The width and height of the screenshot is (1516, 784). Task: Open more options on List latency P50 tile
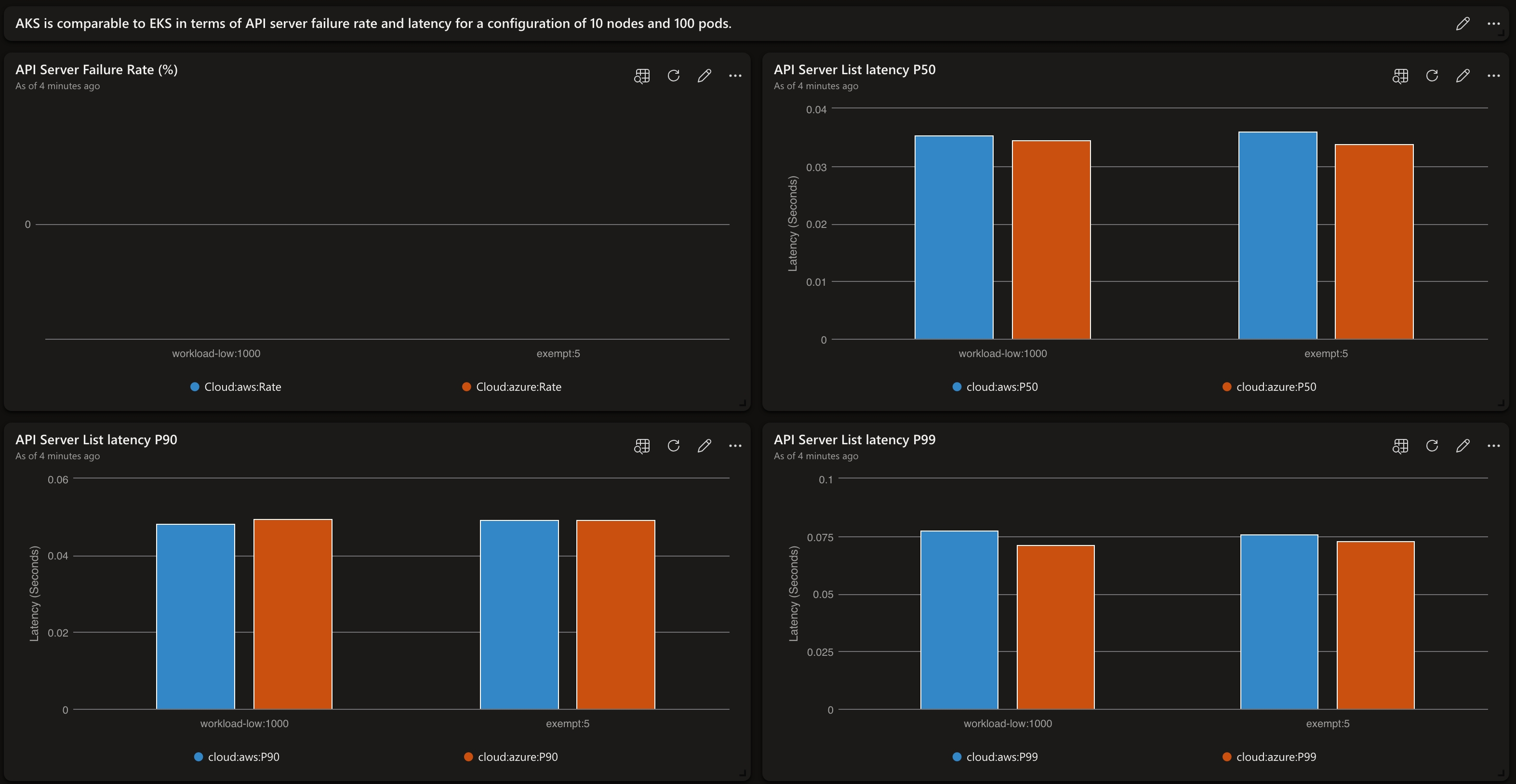[1494, 75]
